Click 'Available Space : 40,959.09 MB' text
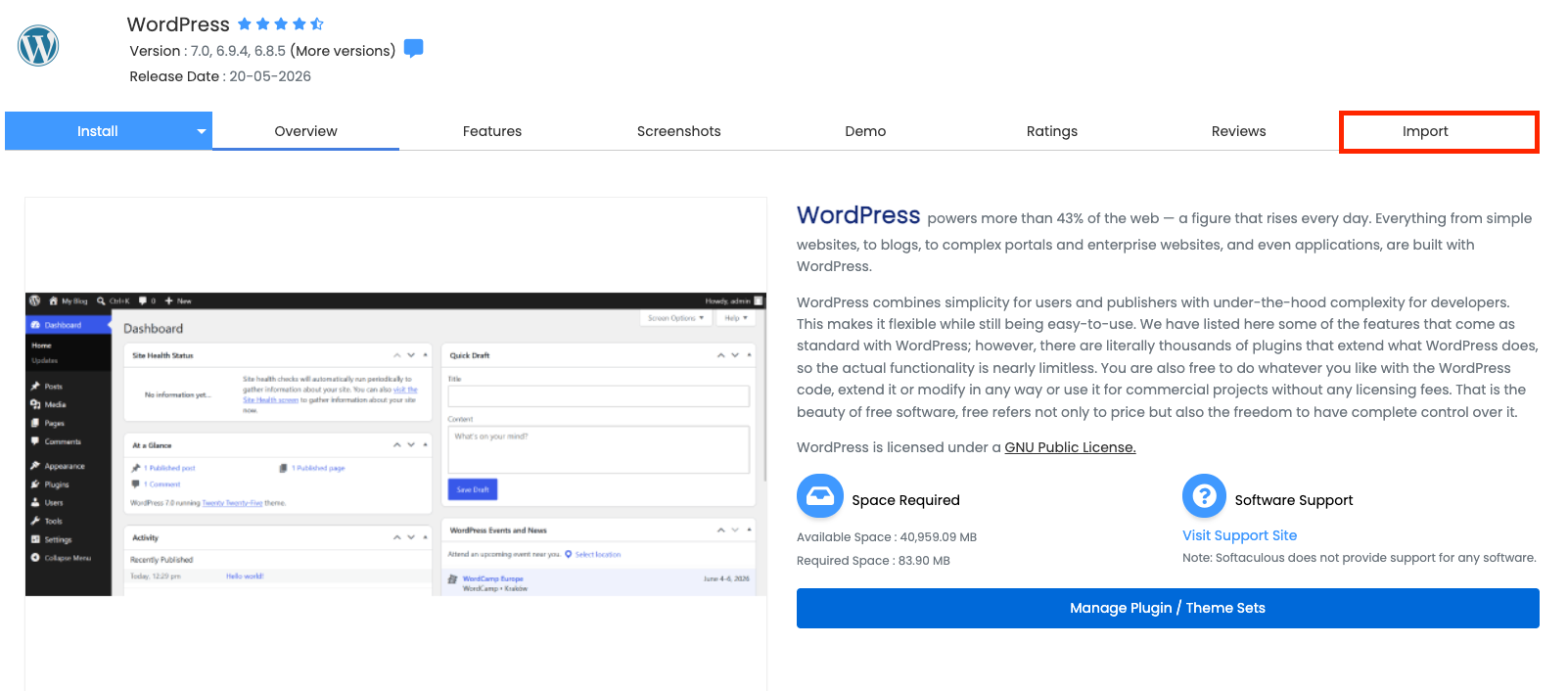The image size is (1568, 691). (x=887, y=537)
